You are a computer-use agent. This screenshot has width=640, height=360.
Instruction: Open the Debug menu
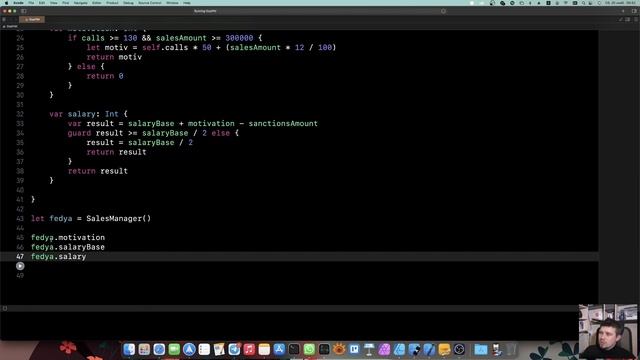point(128,3)
